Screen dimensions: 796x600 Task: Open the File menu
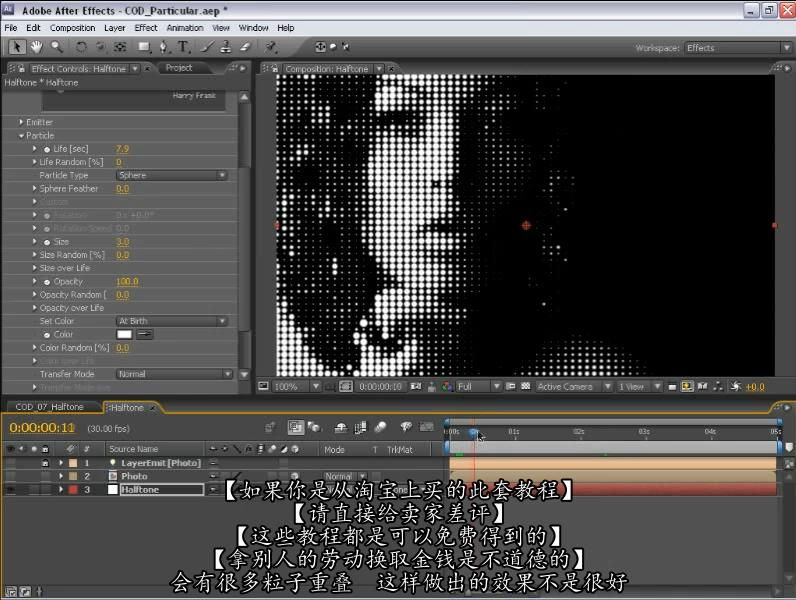(11, 28)
